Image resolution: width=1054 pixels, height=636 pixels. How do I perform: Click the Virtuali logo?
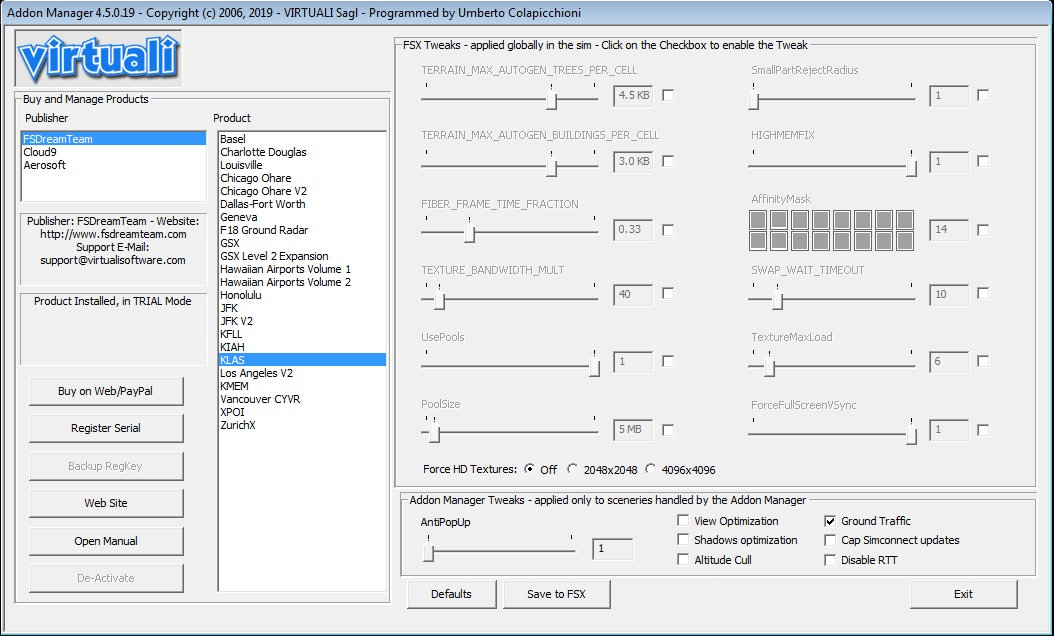tap(99, 58)
